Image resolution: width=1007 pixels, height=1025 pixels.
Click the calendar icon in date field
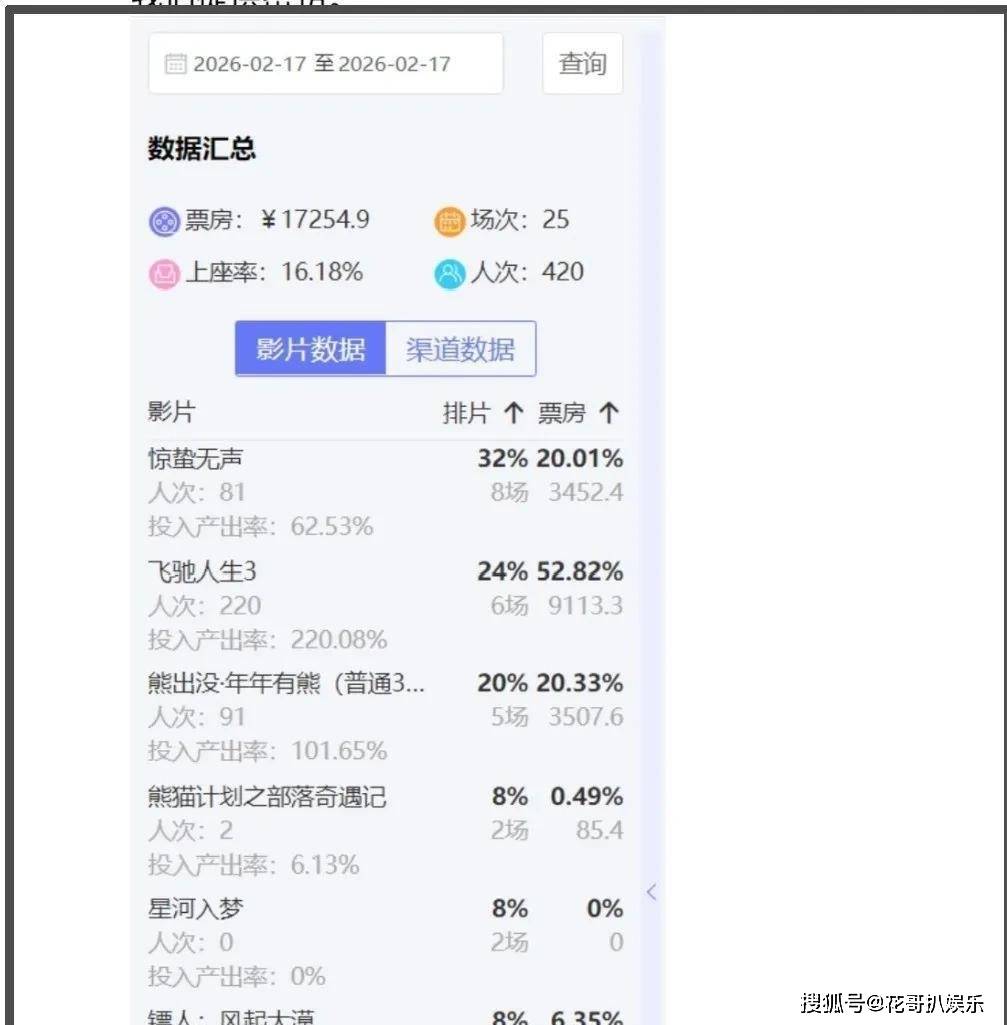coord(175,64)
